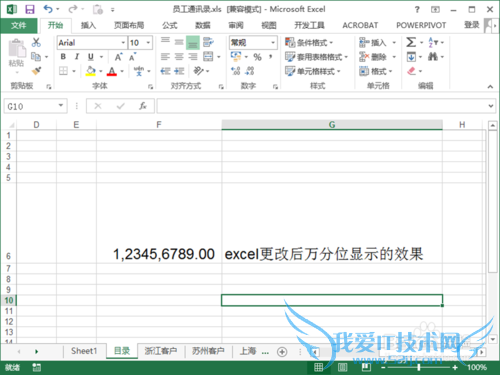Click the Wrap Text icon
The height and width of the screenshot is (375, 500).
coord(208,42)
